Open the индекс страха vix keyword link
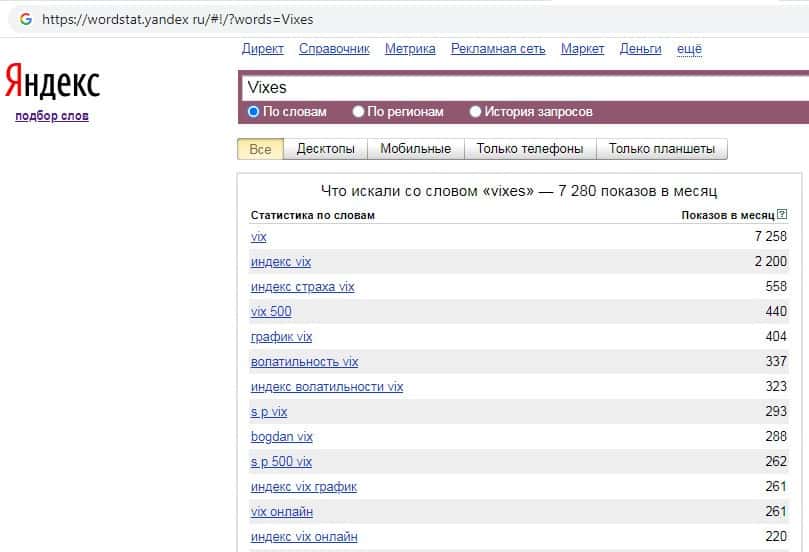The height and width of the screenshot is (552, 809). click(302, 287)
